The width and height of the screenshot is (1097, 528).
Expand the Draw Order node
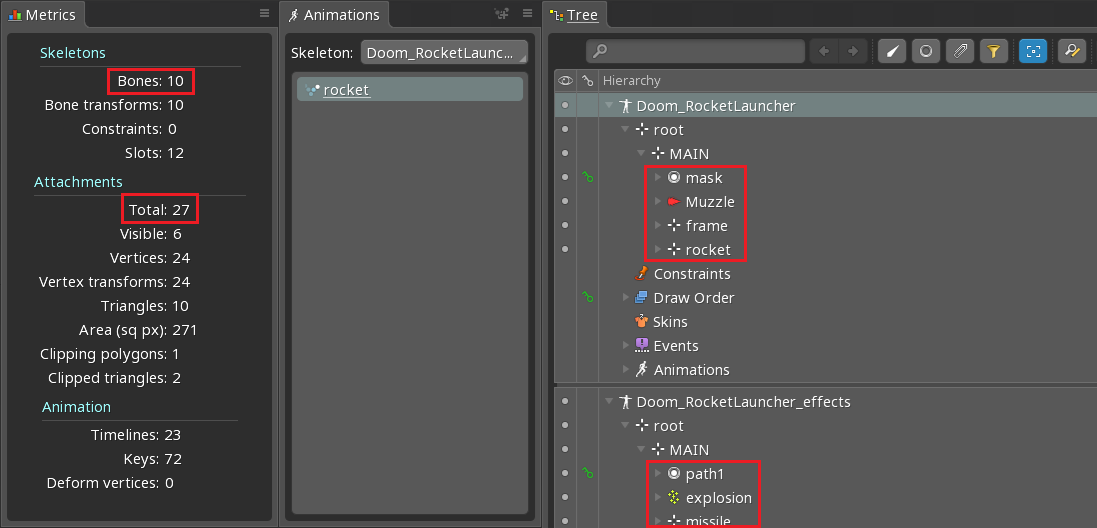(x=626, y=298)
